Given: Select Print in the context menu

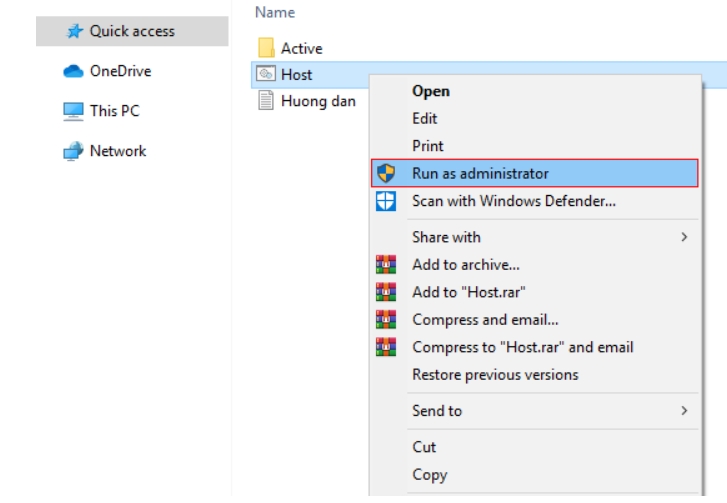Looking at the screenshot, I should (428, 146).
